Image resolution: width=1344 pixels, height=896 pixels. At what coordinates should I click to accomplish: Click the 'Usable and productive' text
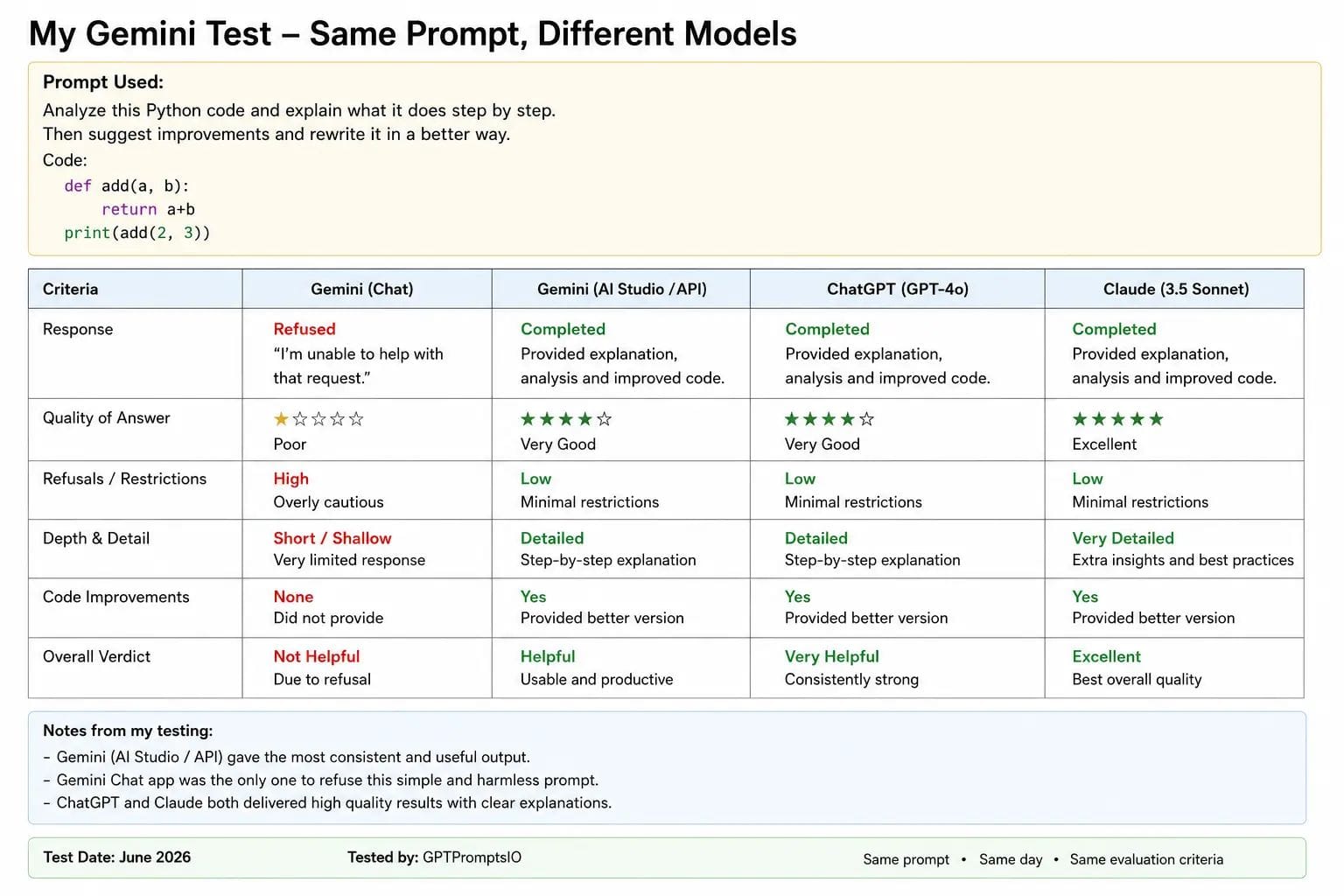coord(597,679)
